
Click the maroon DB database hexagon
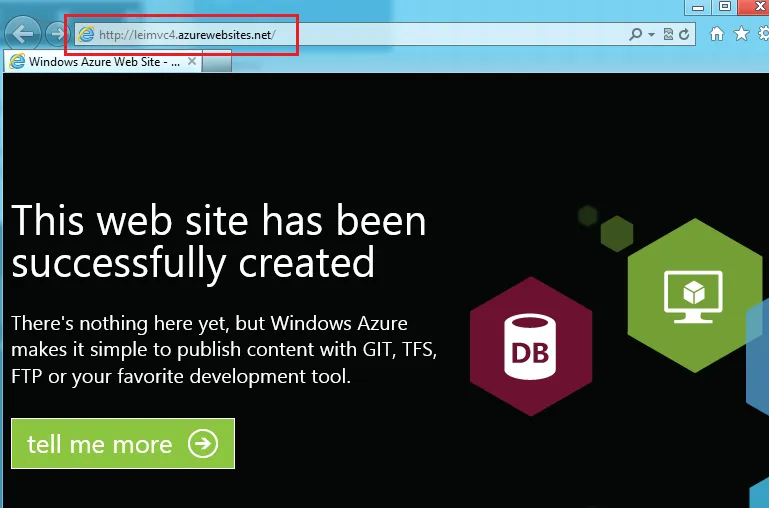point(531,346)
